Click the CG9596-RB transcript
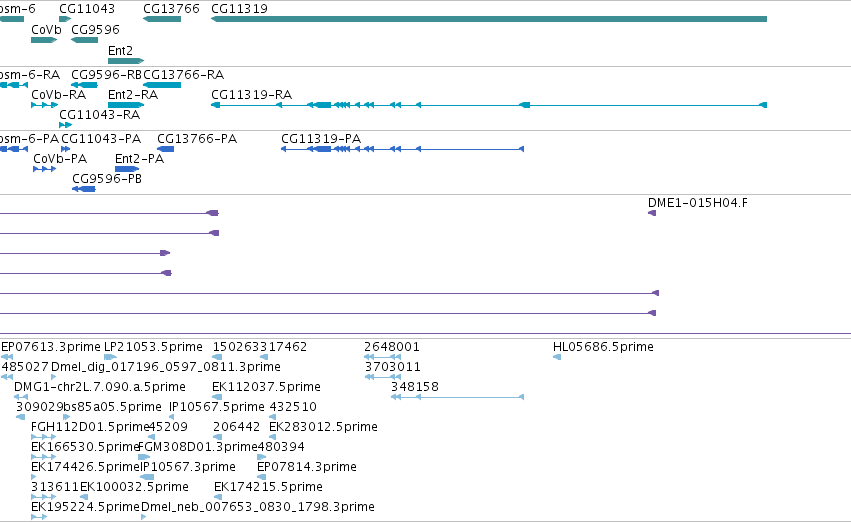 click(85, 85)
